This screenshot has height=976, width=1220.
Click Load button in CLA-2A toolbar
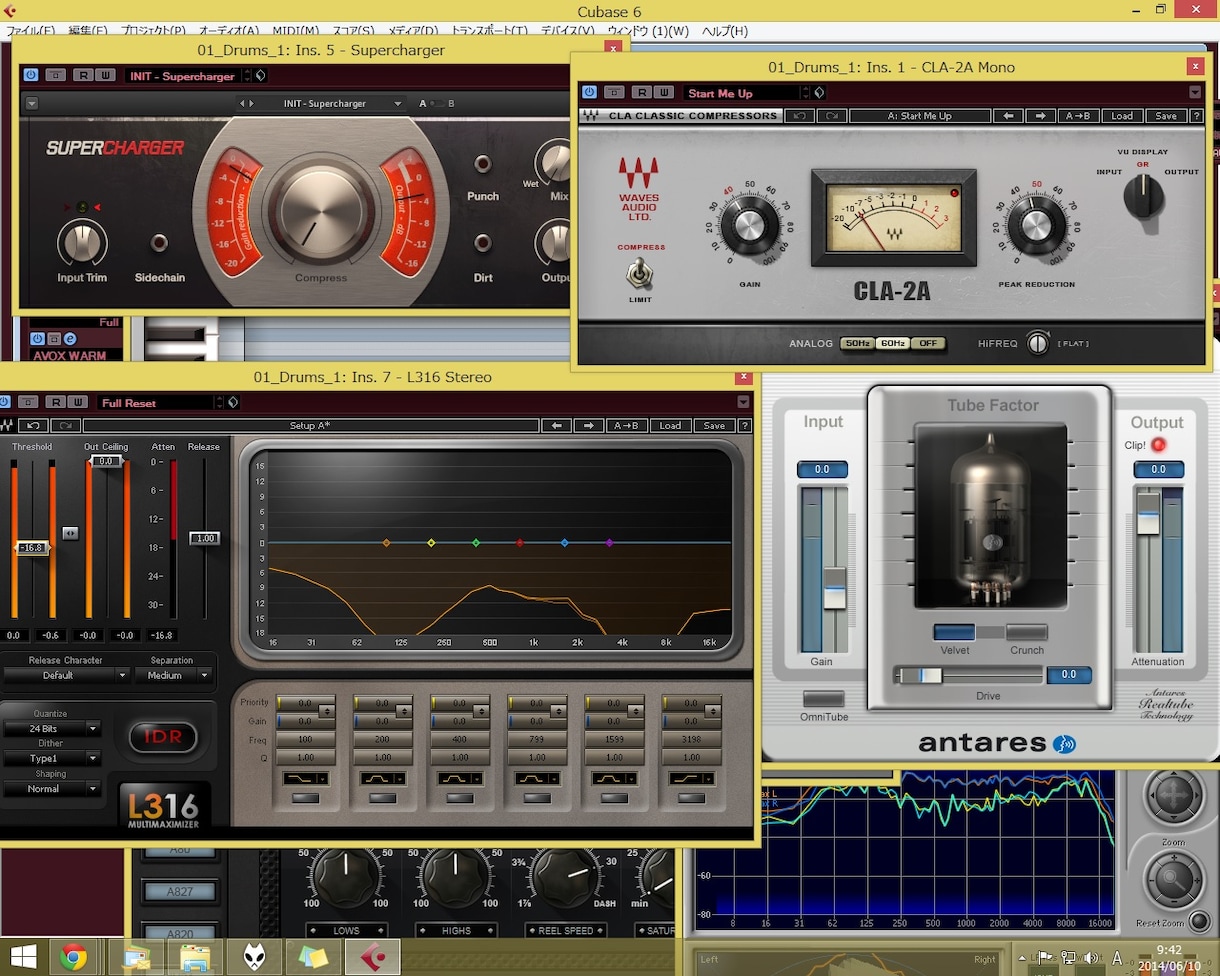click(1122, 116)
